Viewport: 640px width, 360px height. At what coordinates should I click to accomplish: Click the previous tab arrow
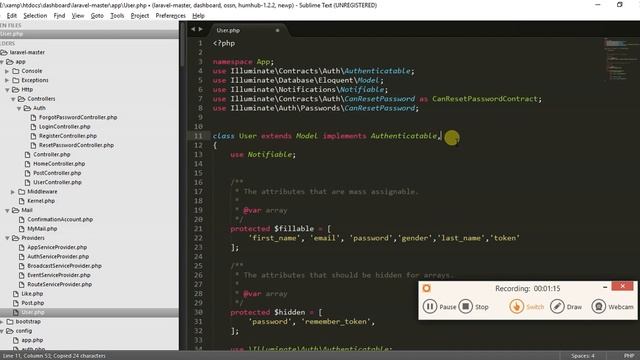point(193,29)
